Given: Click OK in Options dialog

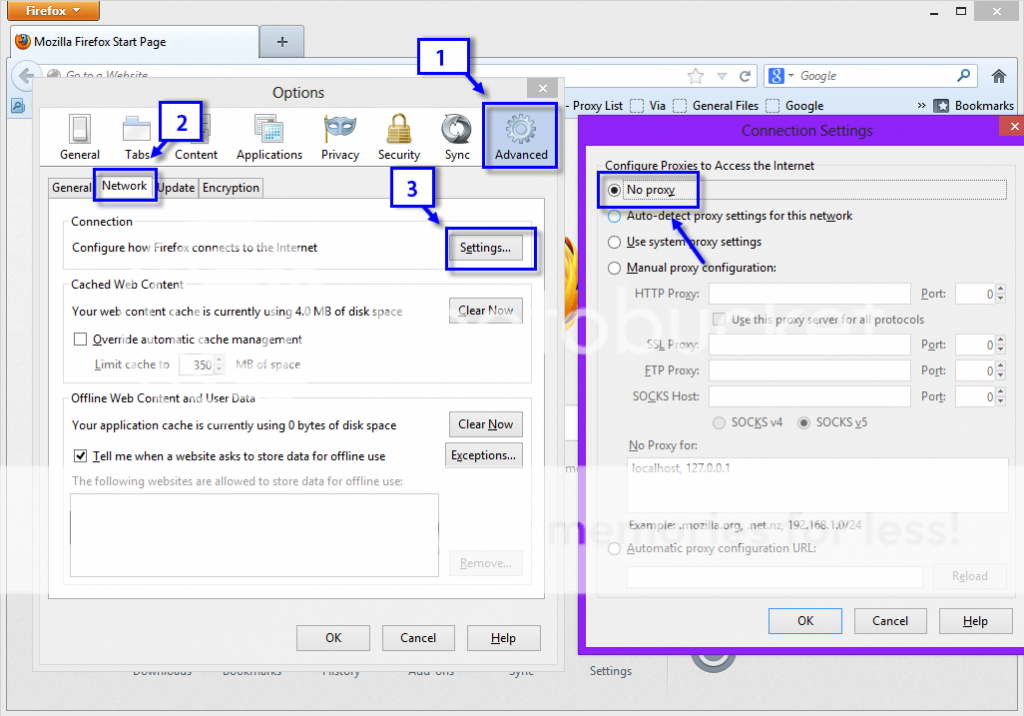Looking at the screenshot, I should pyautogui.click(x=333, y=638).
